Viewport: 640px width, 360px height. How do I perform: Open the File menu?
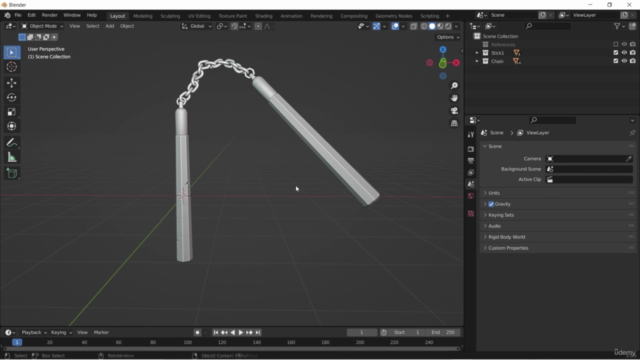[x=18, y=15]
